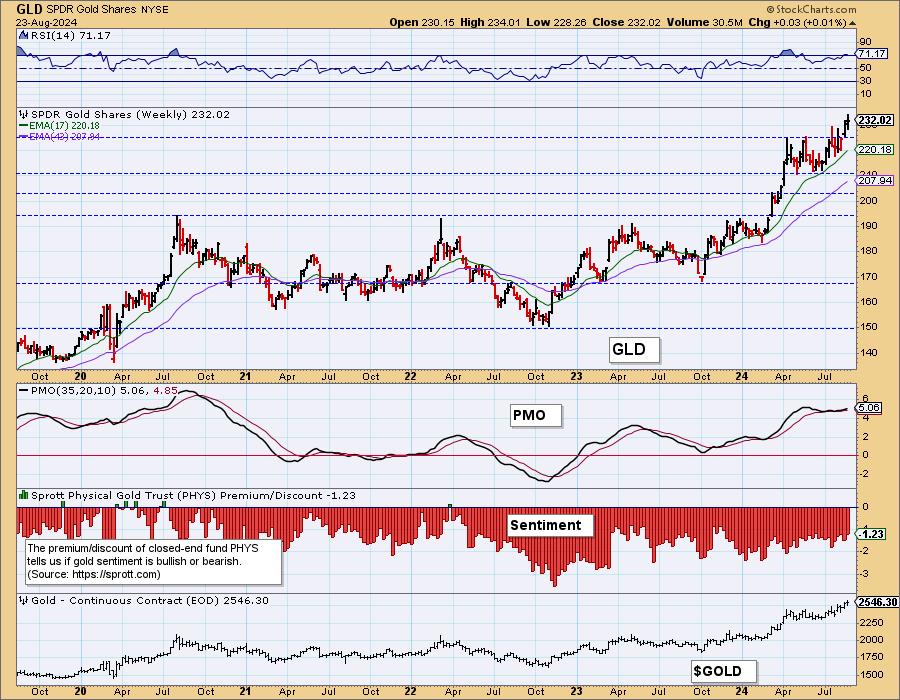Click the -1.23 sentiment tag on the axis
Viewport: 900px width, 700px height.
coord(872,534)
